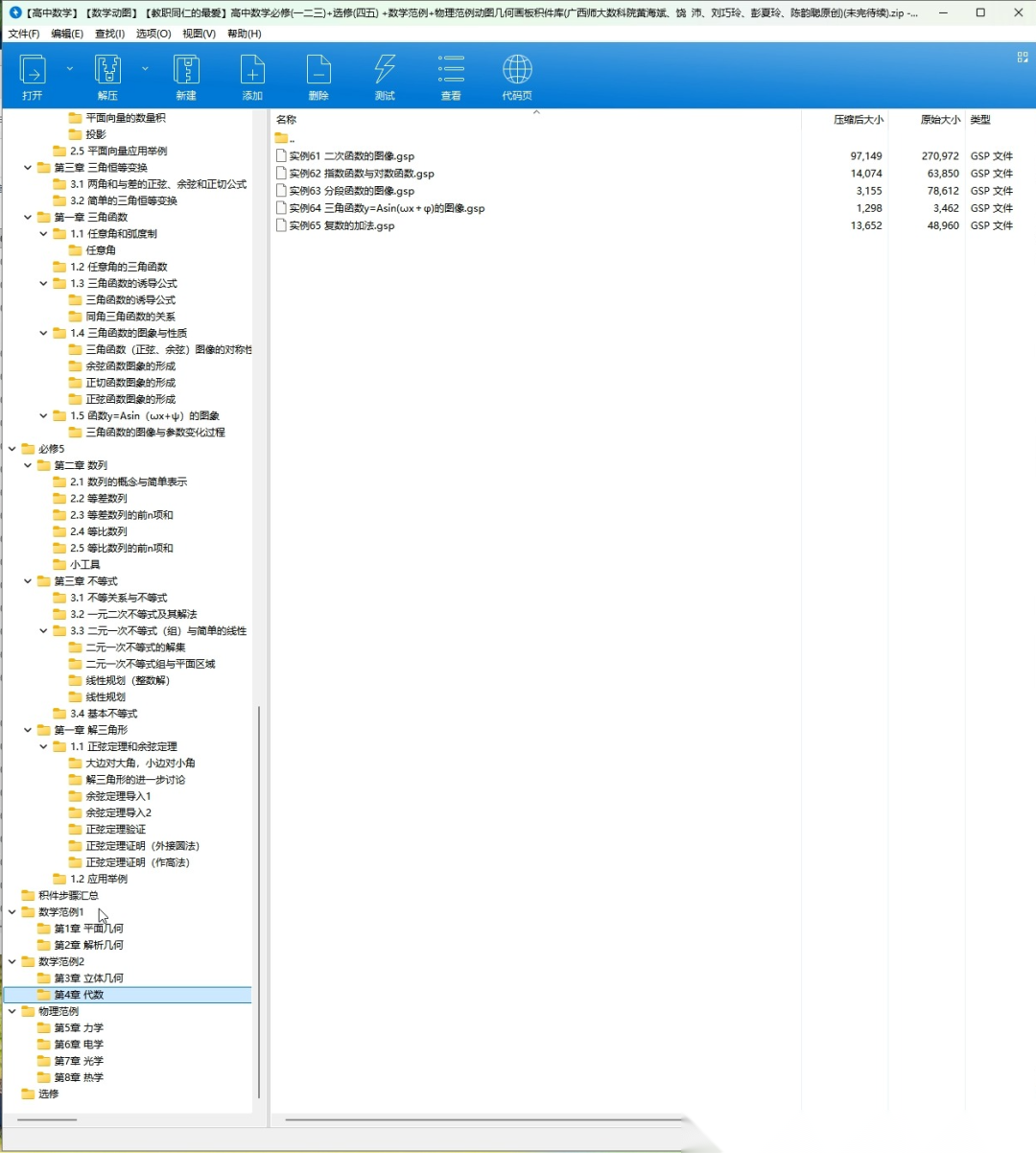
Task: Click the 解压 (Extract) toolbar icon
Action: (107, 77)
